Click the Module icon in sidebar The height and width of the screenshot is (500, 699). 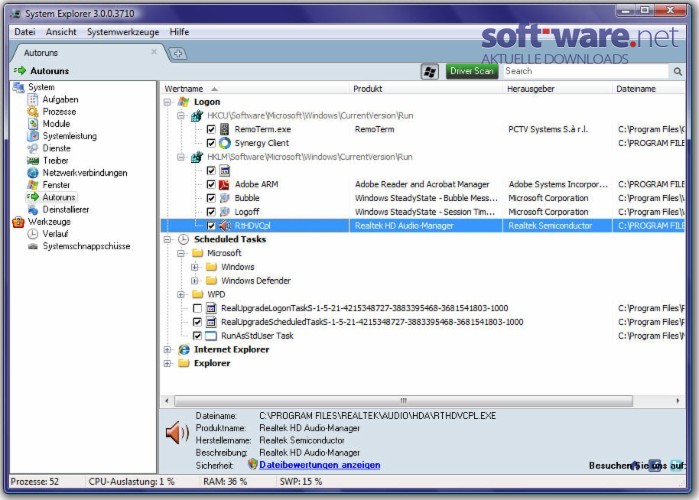point(33,123)
